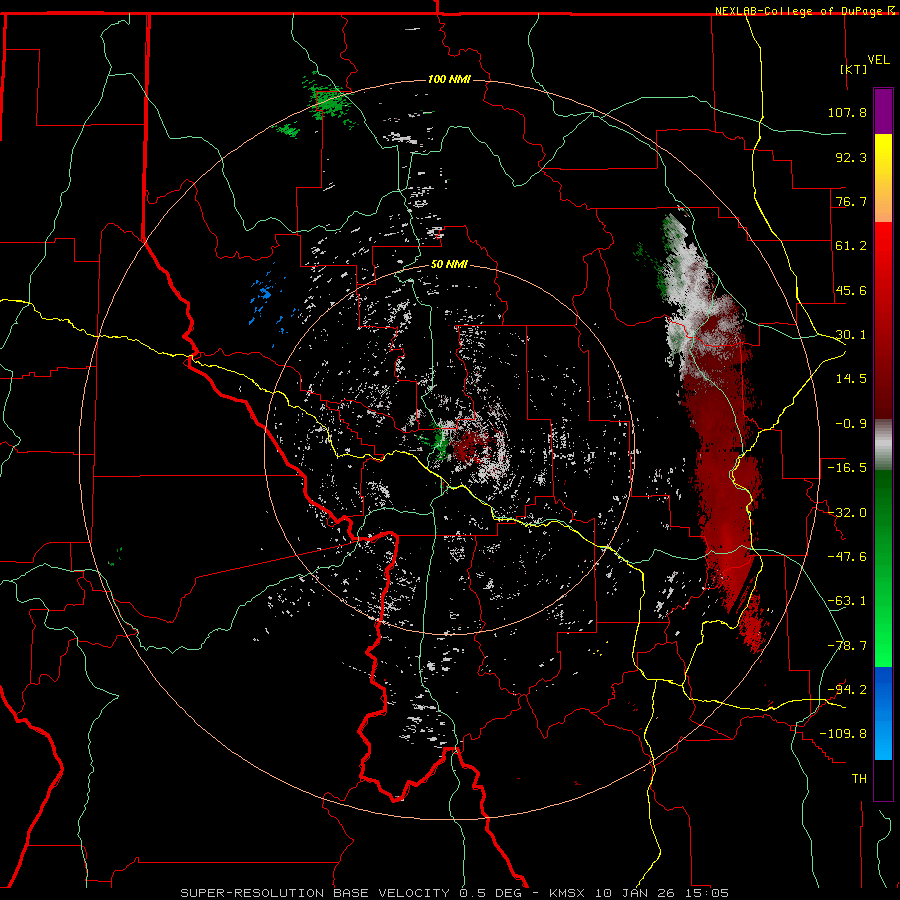Image resolution: width=900 pixels, height=900 pixels.
Task: Pick the purple segment of velocity color bar
Action: pyautogui.click(x=883, y=111)
